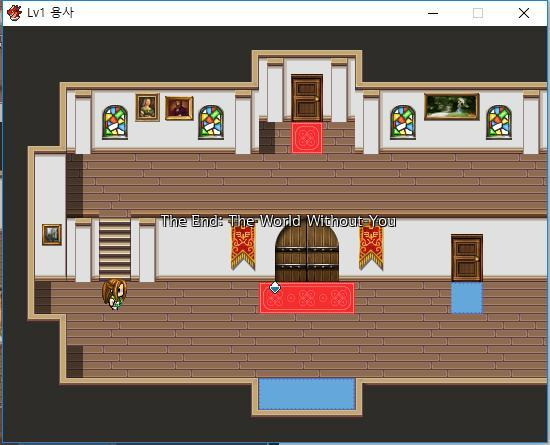Click the disabled maximize button
This screenshot has height=445, width=550.
point(478,13)
